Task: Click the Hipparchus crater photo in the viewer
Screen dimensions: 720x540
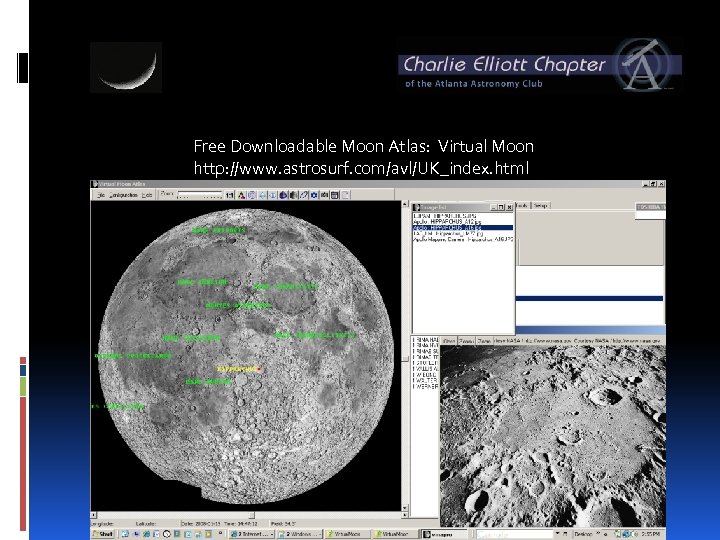Action: tap(553, 436)
